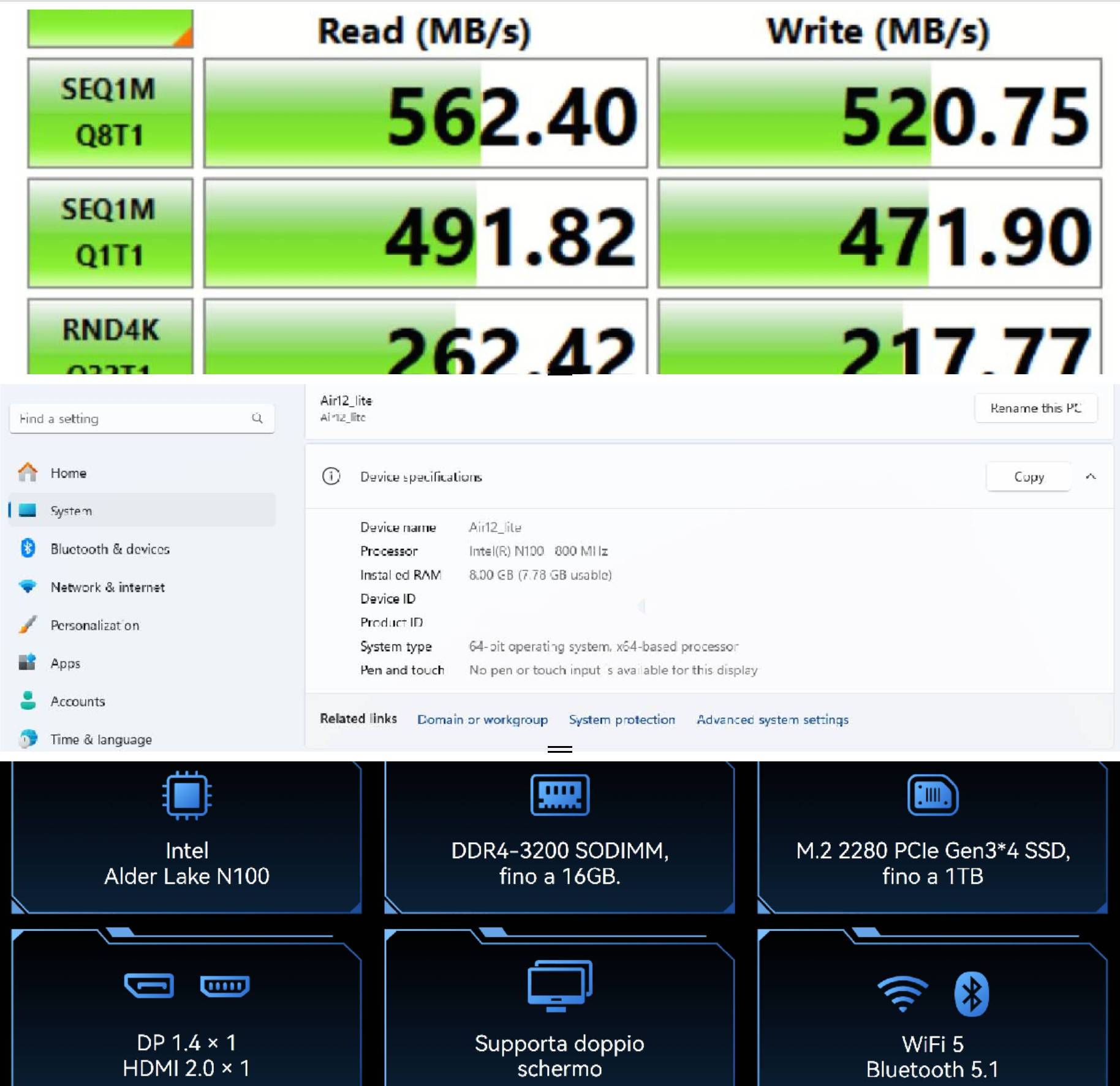Image resolution: width=1120 pixels, height=1086 pixels.
Task: Click the search magnifier icon
Action: (x=257, y=418)
